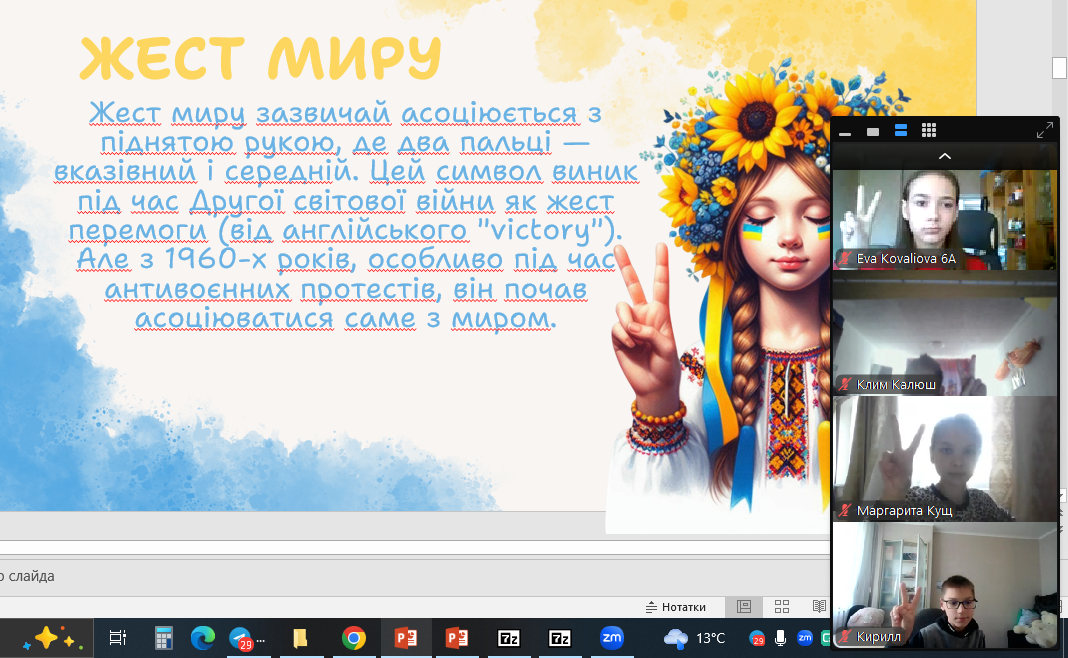This screenshot has width=1068, height=658.
Task: Open Telegram with 29 unread badge
Action: coord(241,638)
